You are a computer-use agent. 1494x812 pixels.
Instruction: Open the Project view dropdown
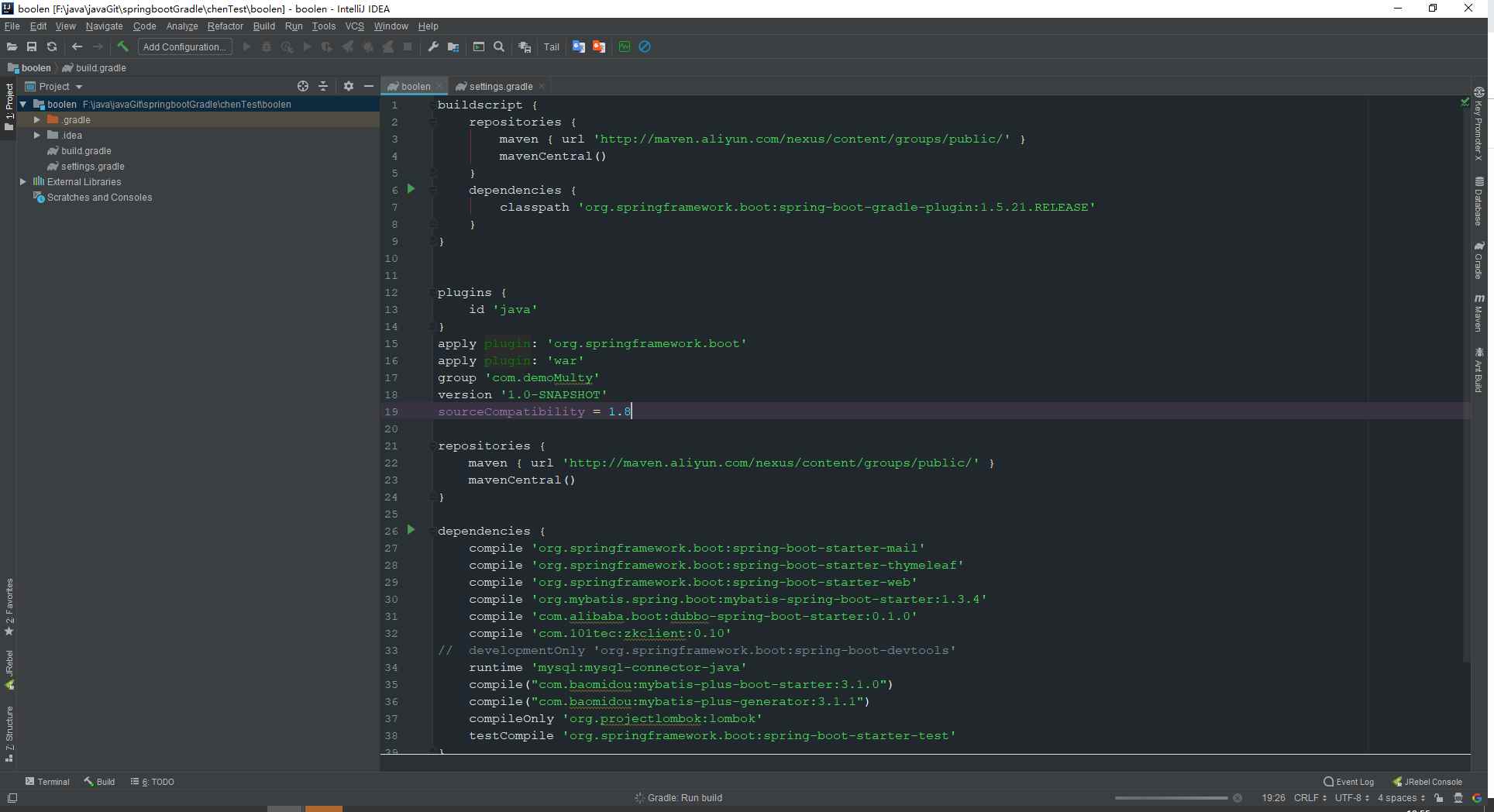(53, 86)
